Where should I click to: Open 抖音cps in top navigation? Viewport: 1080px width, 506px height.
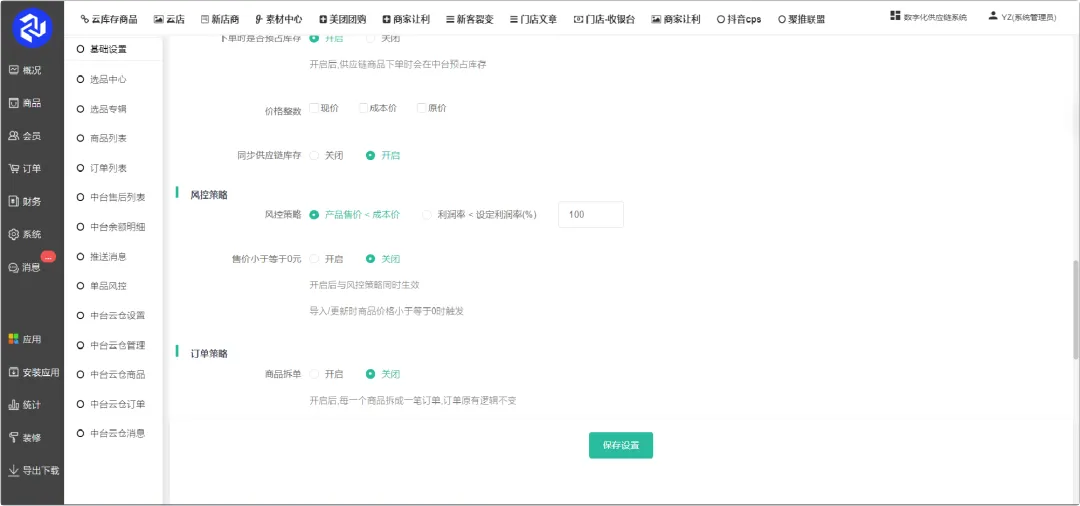[739, 19]
